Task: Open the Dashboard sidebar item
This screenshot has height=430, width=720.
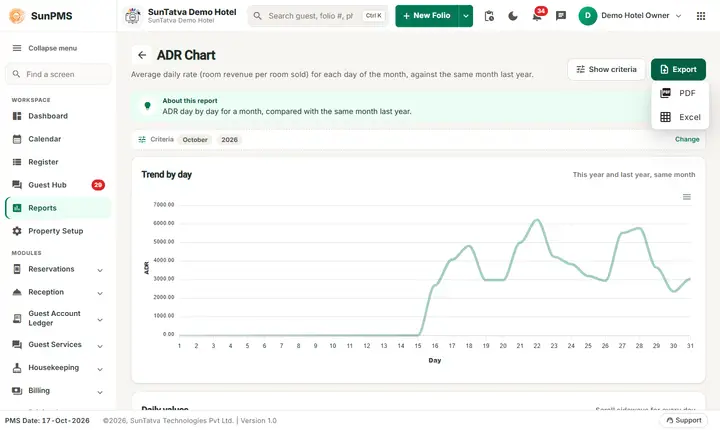Action: tap(58, 116)
